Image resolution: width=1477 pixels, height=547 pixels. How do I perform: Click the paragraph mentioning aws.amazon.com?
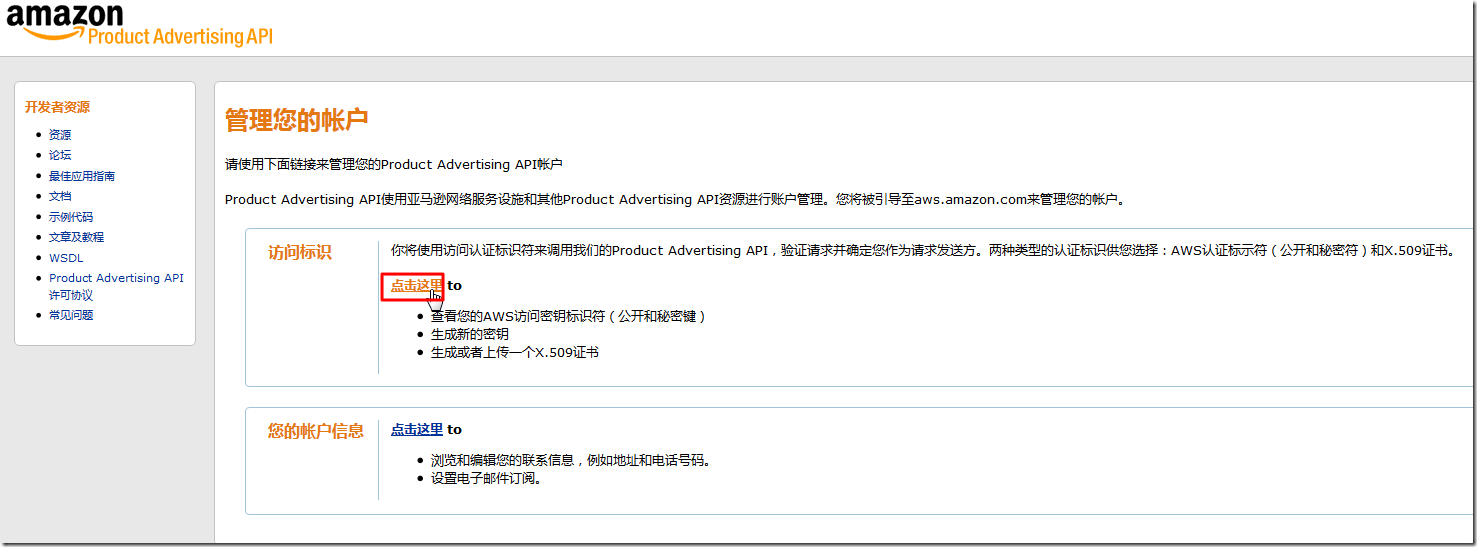(678, 199)
